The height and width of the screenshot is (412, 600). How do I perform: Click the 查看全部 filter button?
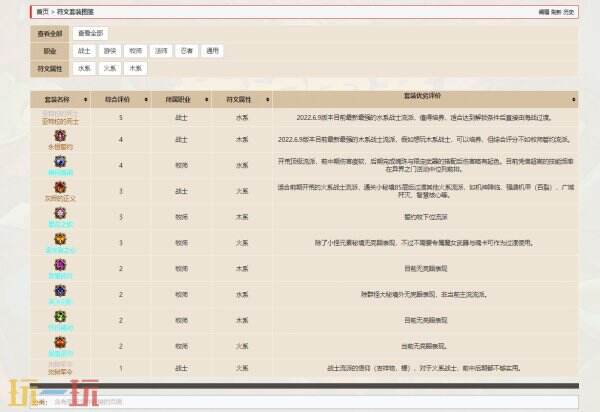(x=91, y=33)
